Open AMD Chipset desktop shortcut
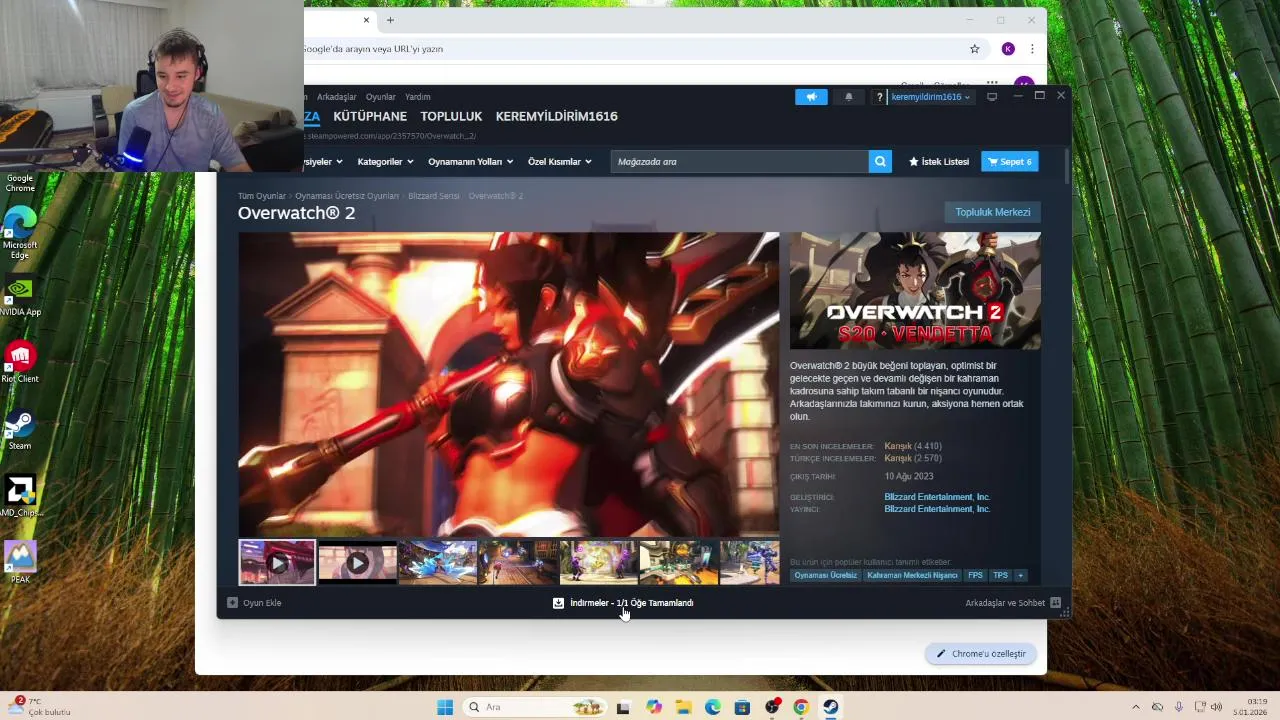The height and width of the screenshot is (720, 1280). [x=20, y=497]
